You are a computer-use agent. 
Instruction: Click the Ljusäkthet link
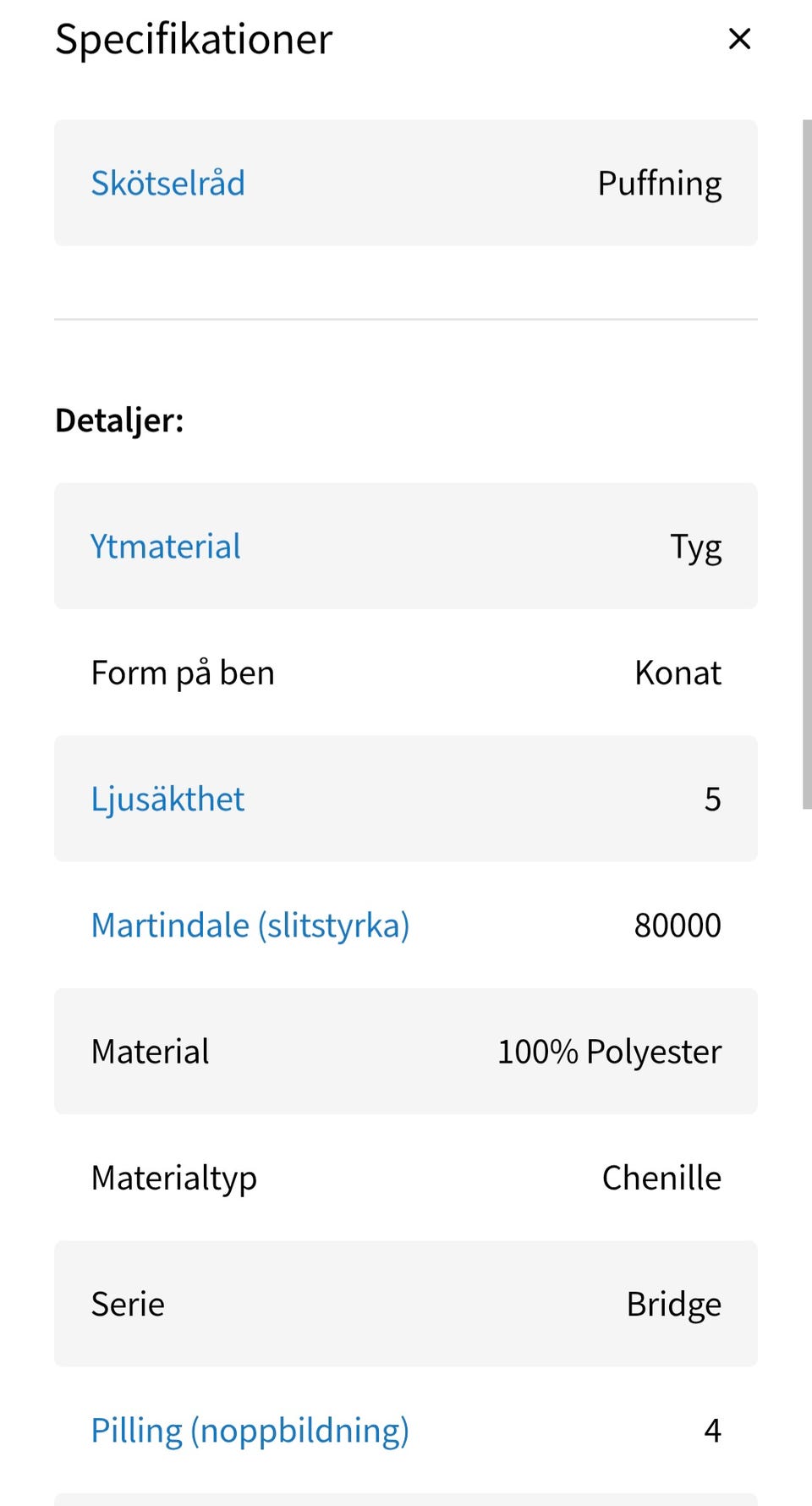point(167,799)
